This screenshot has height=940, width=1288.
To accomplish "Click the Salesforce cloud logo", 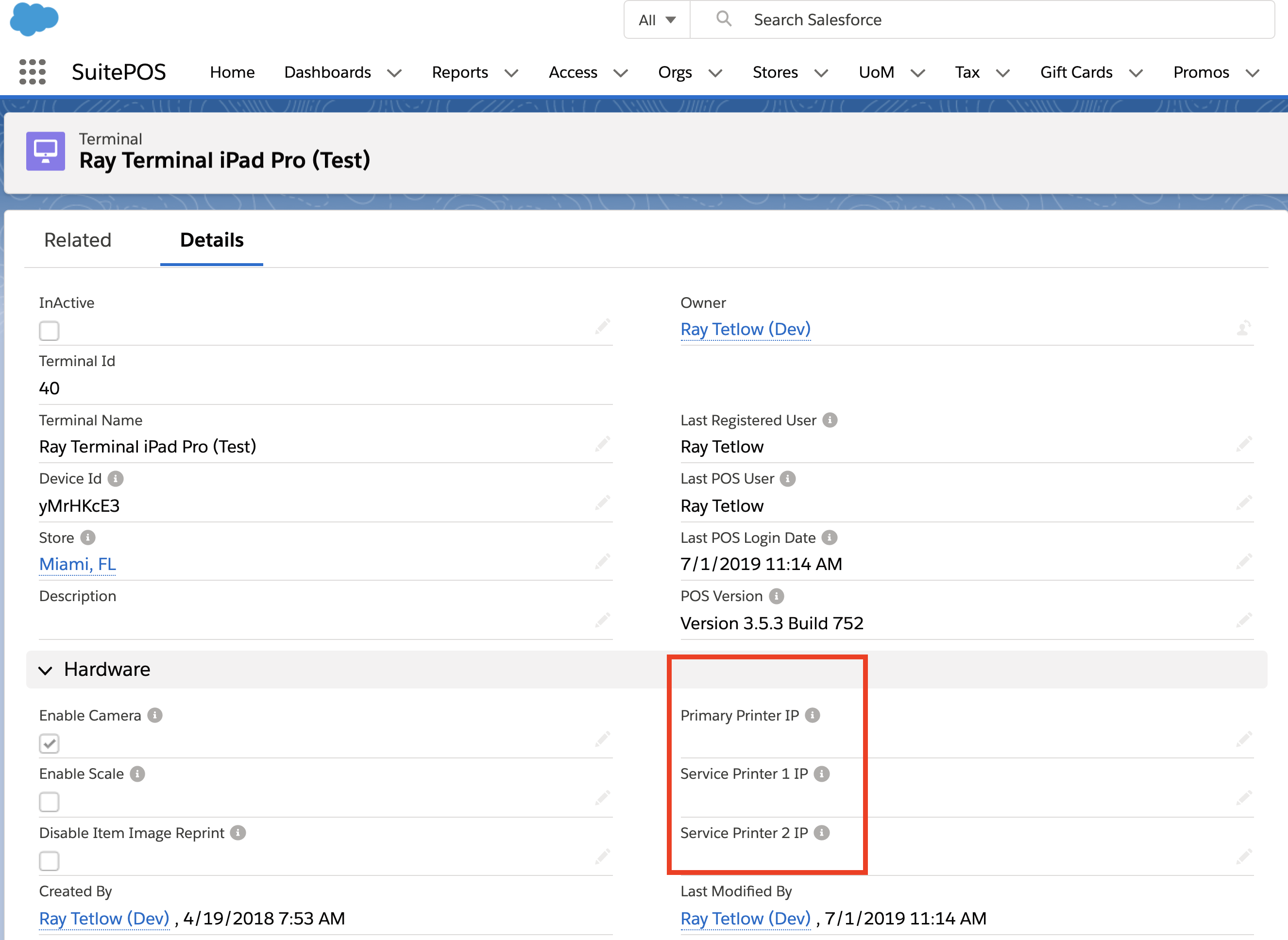I will click(34, 18).
